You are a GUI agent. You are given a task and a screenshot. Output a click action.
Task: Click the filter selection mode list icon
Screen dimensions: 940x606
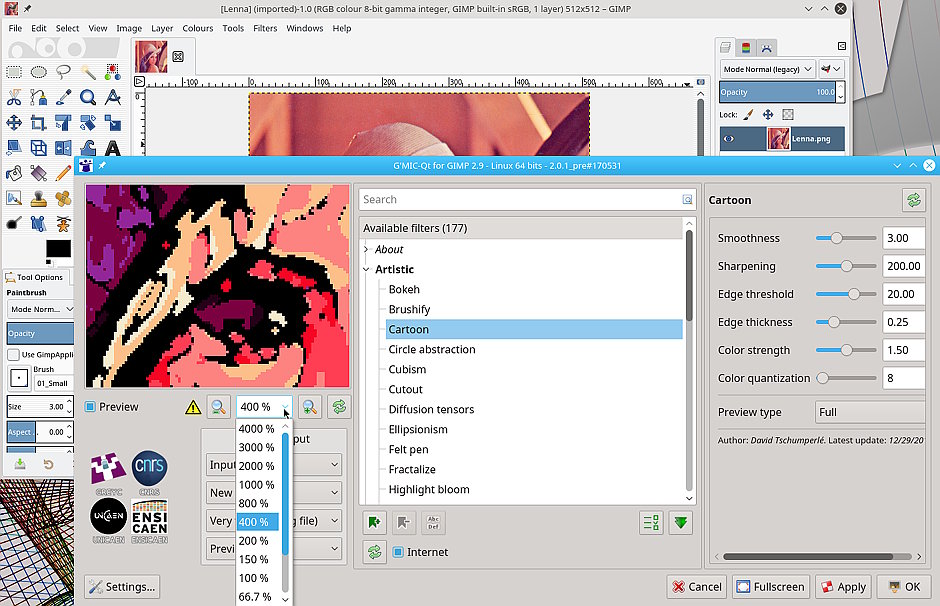pyautogui.click(x=651, y=523)
